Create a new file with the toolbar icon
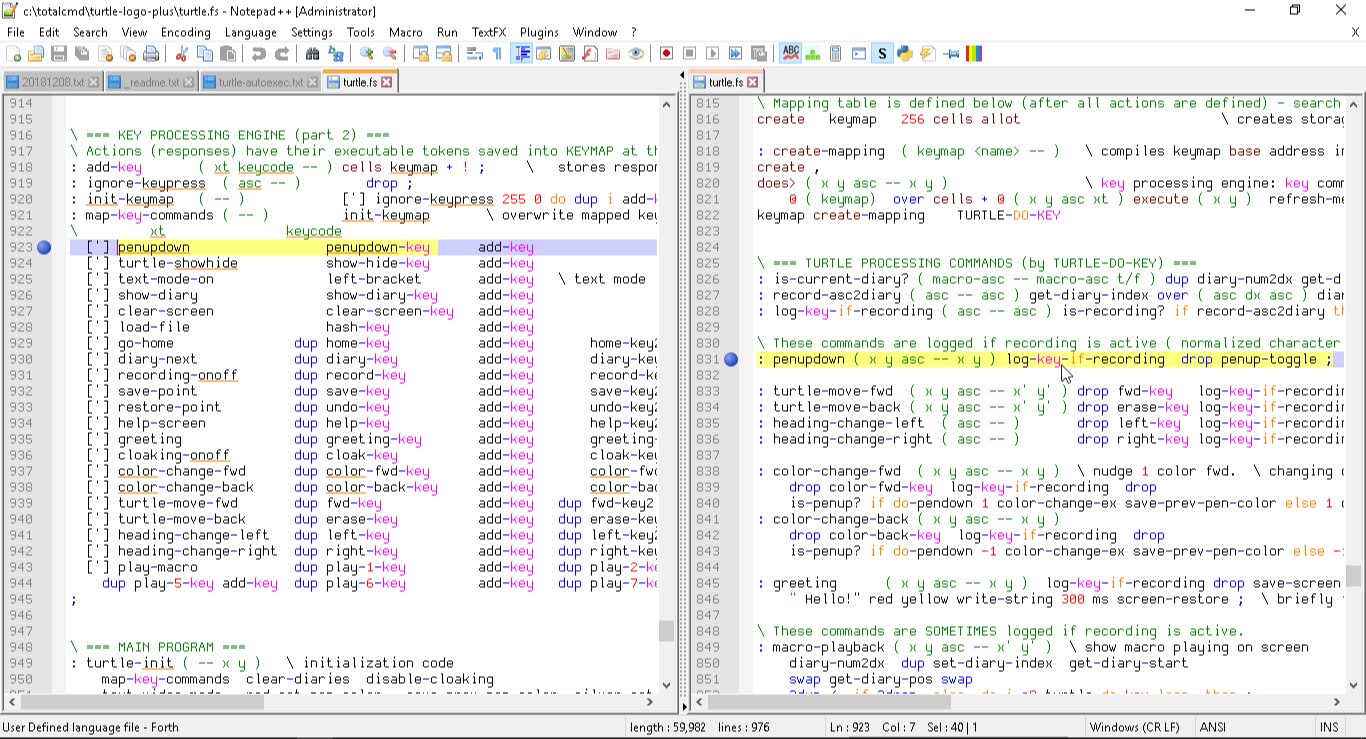The image size is (1366, 739). click(x=13, y=55)
